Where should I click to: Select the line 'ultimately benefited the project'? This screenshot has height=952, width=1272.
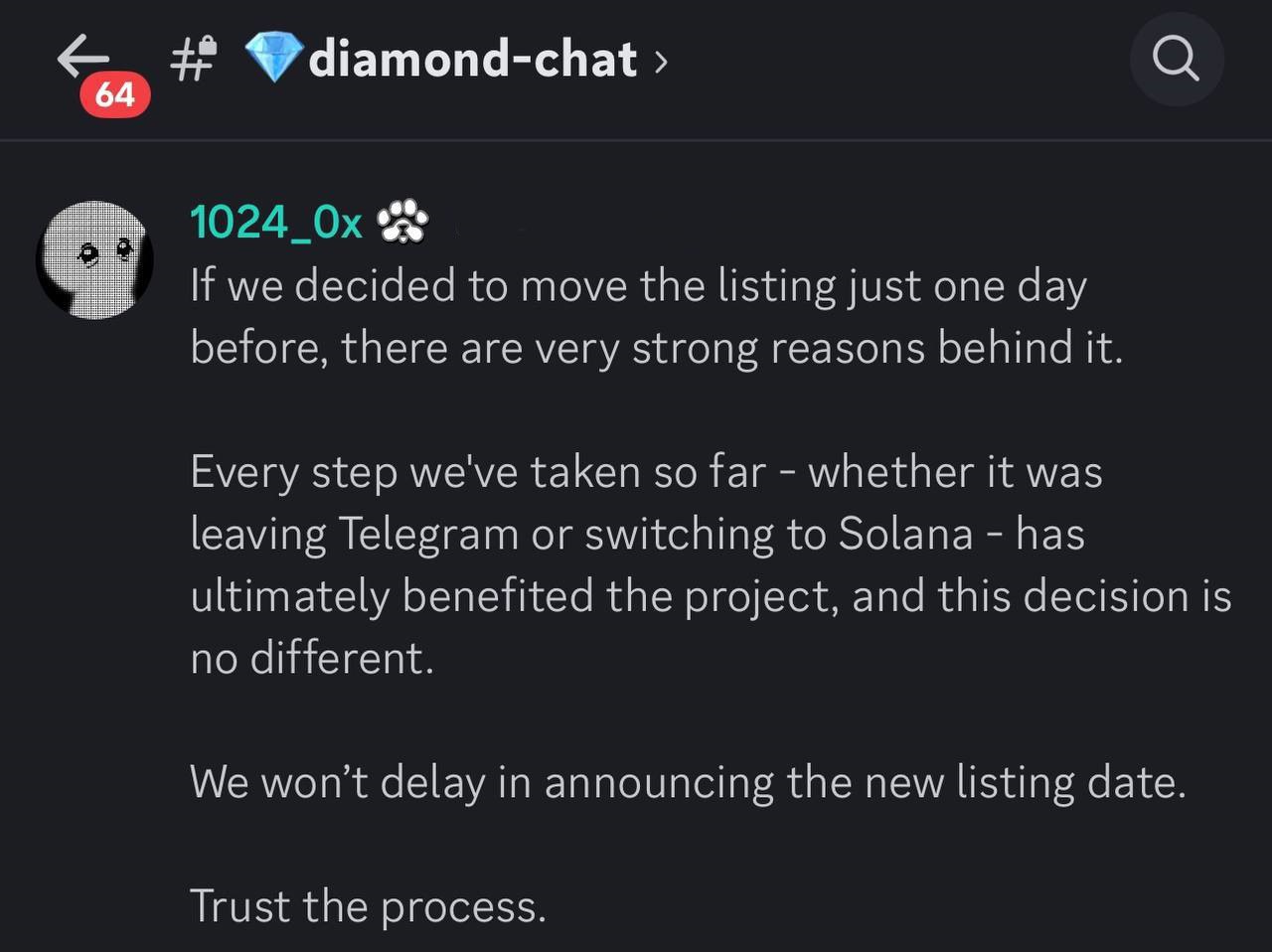tap(711, 596)
